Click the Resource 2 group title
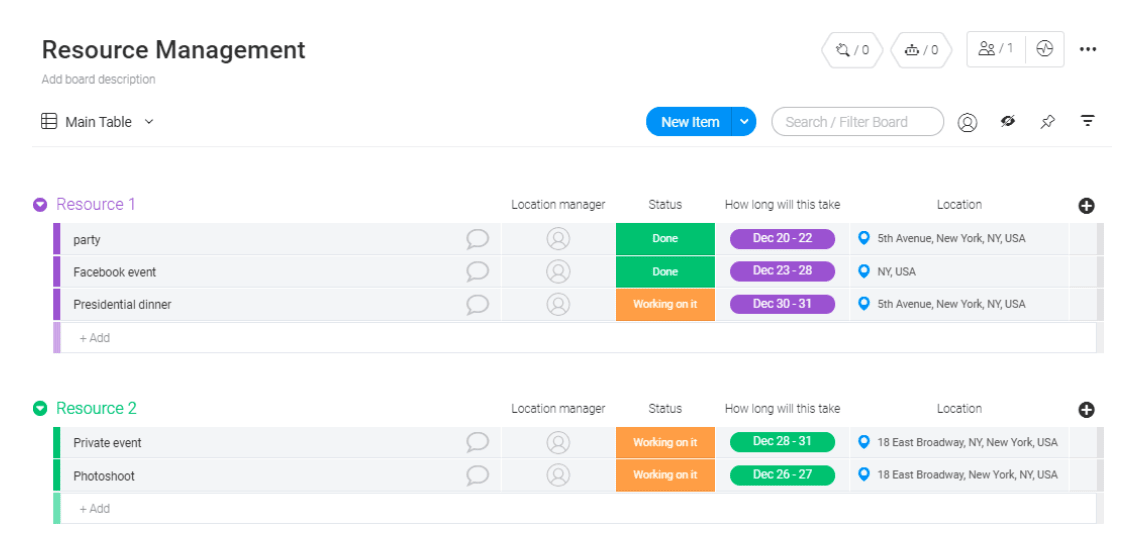Image resolution: width=1132 pixels, height=556 pixels. coord(96,408)
